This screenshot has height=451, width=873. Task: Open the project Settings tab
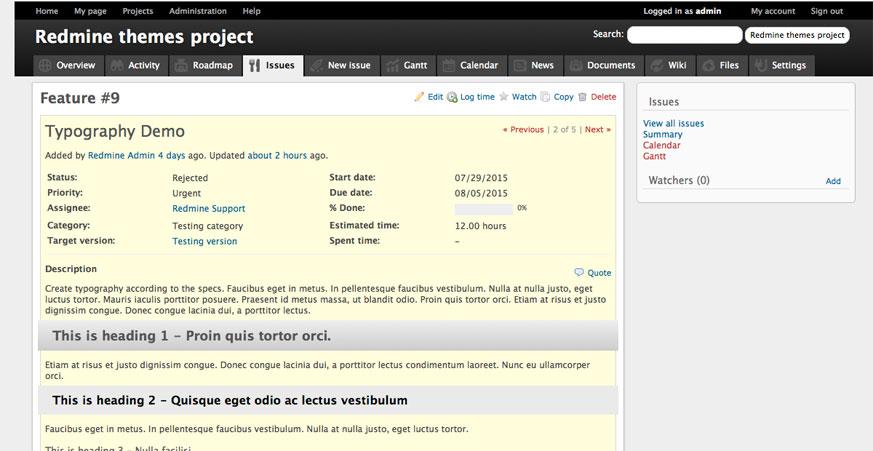(782, 65)
